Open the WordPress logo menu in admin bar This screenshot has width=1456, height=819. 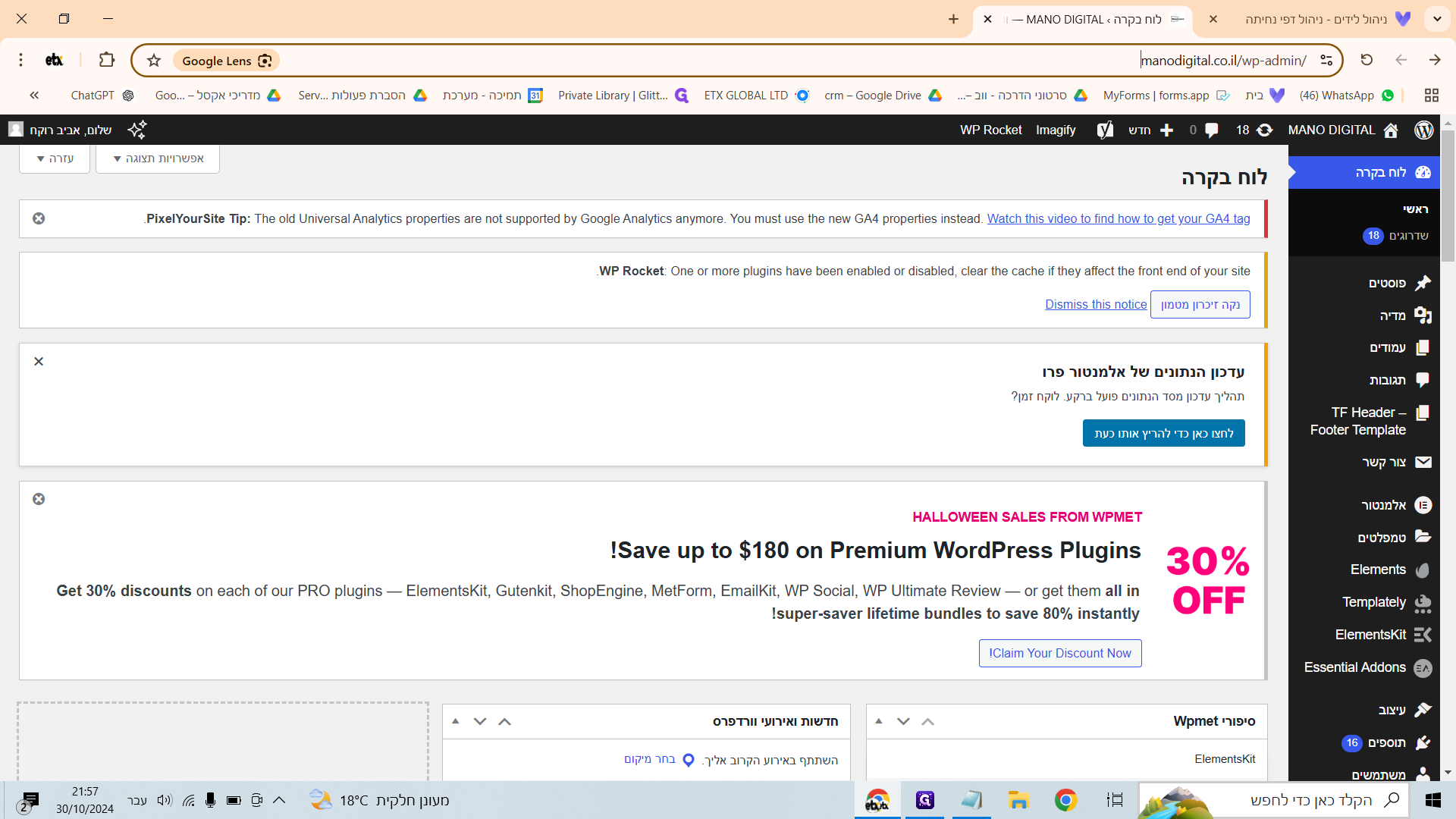pyautogui.click(x=1423, y=130)
